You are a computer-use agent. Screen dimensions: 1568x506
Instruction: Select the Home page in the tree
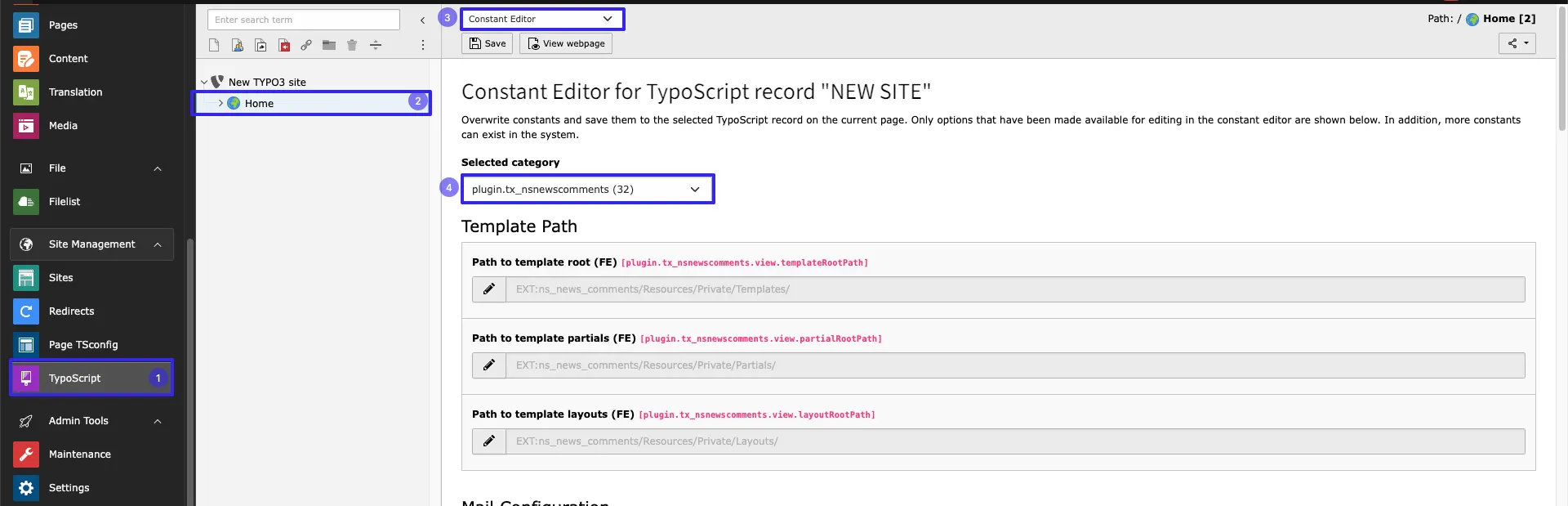pos(312,103)
